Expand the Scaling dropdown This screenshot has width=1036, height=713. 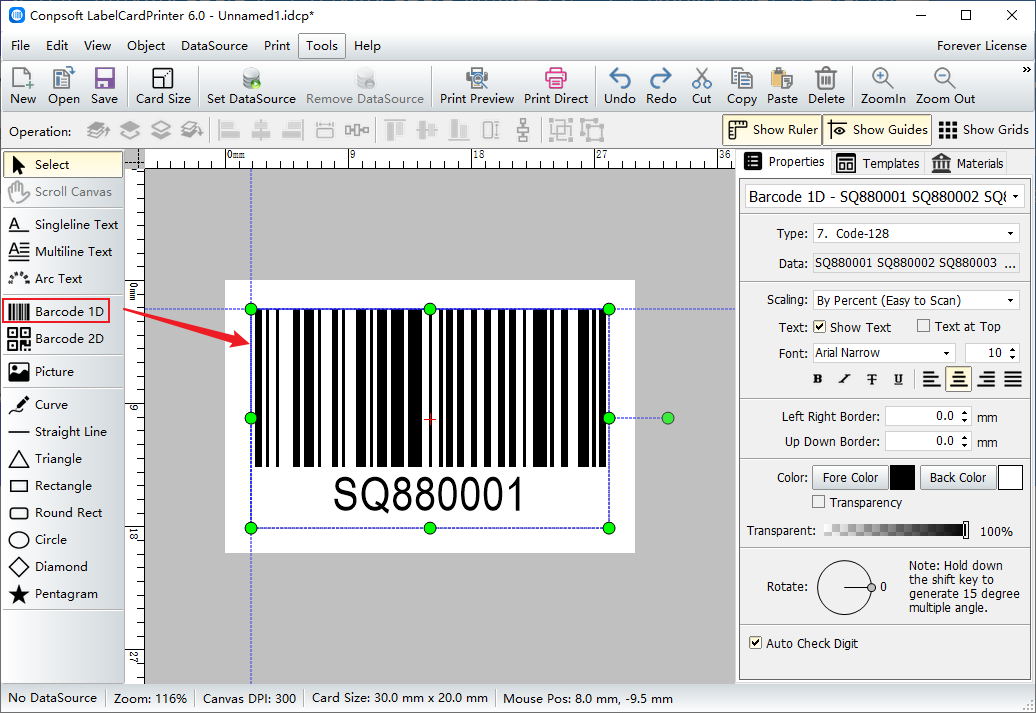[x=1010, y=301]
